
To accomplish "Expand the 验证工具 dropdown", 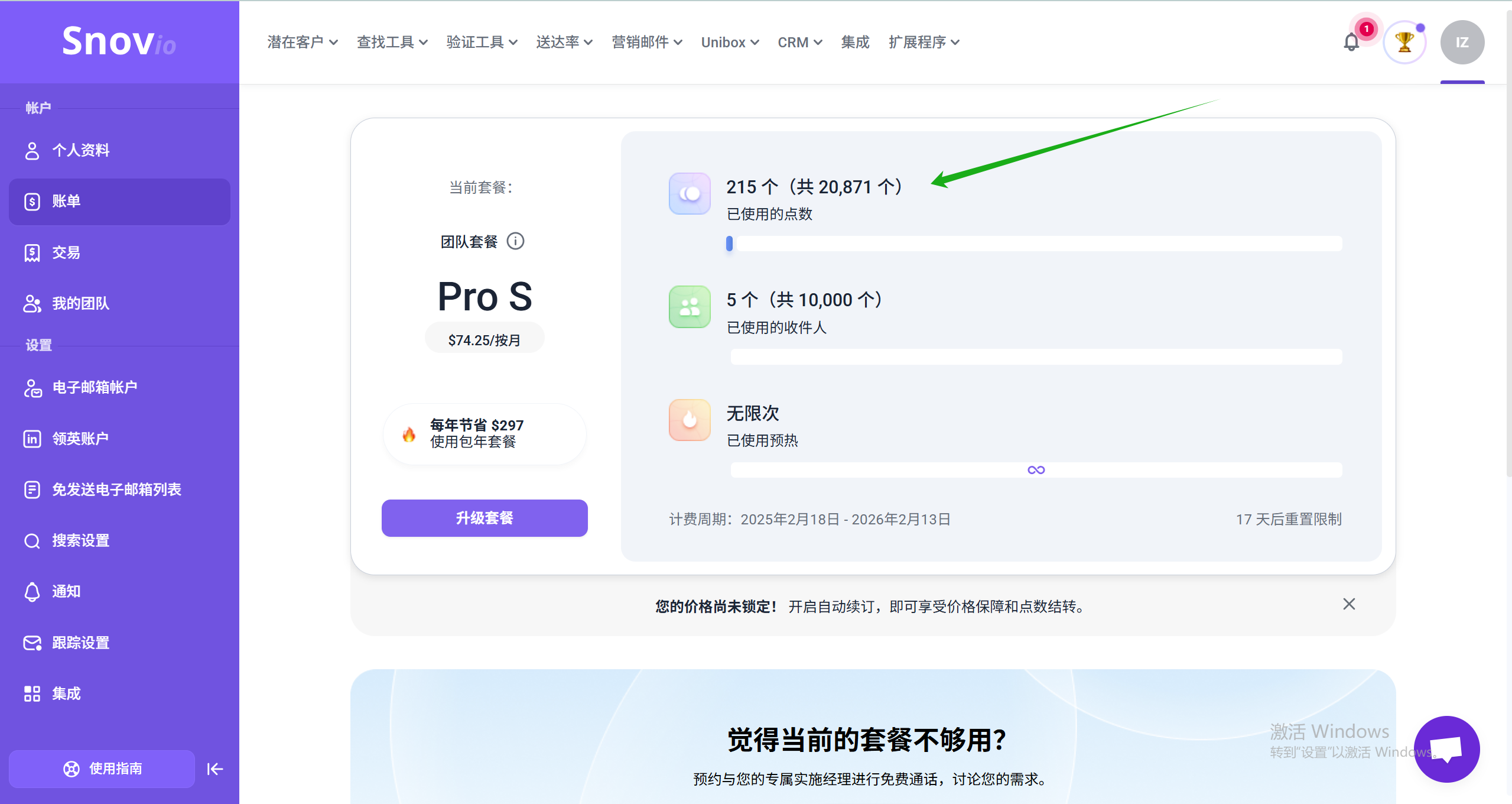I will 482,42.
